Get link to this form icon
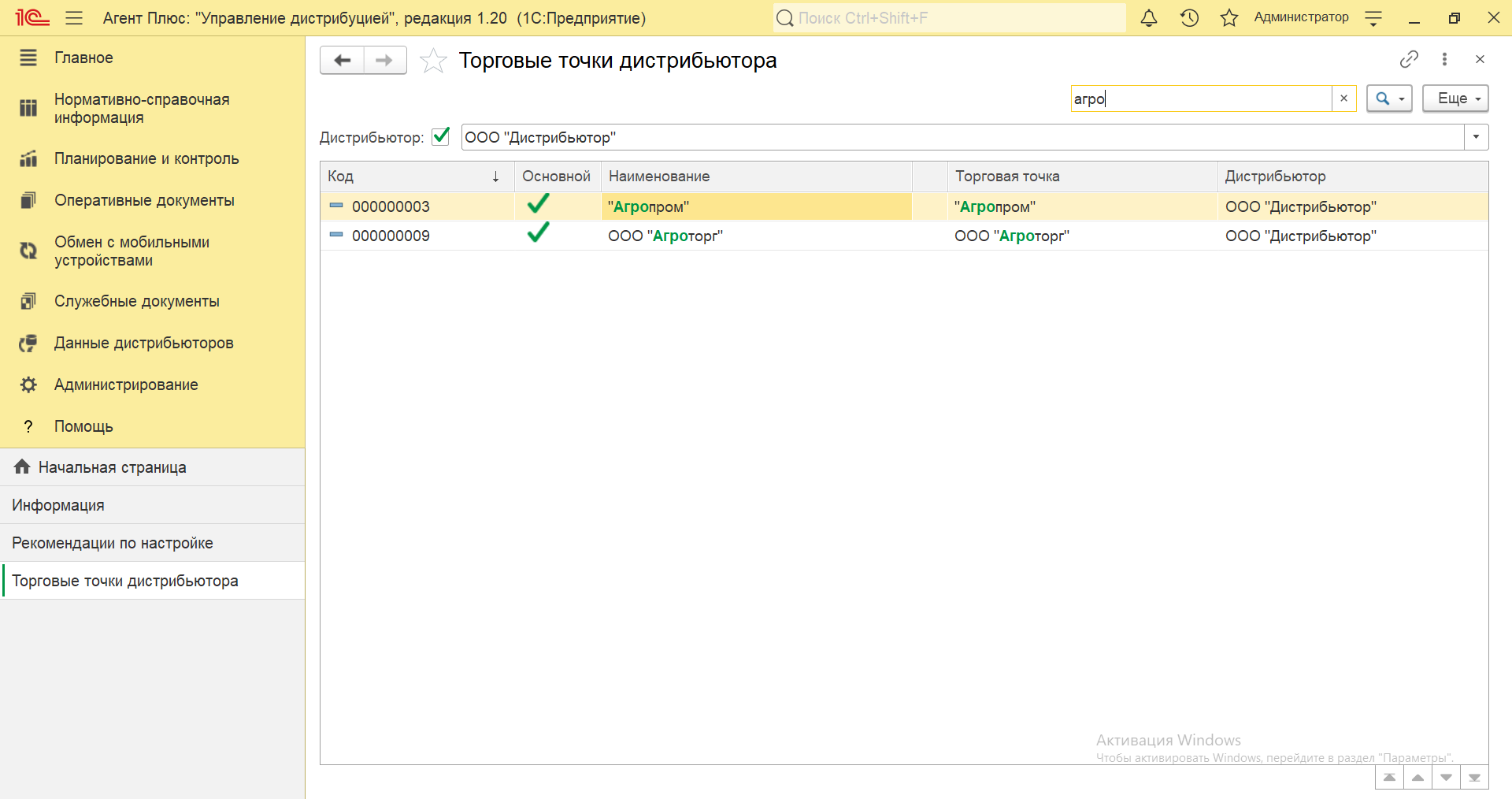This screenshot has width=1512, height=799. pos(1409,59)
